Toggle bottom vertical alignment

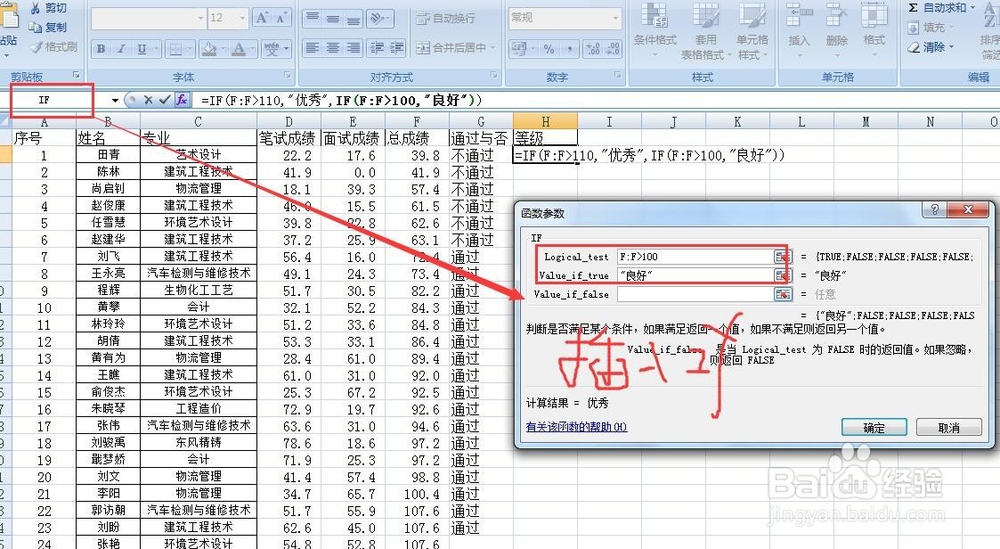353,18
